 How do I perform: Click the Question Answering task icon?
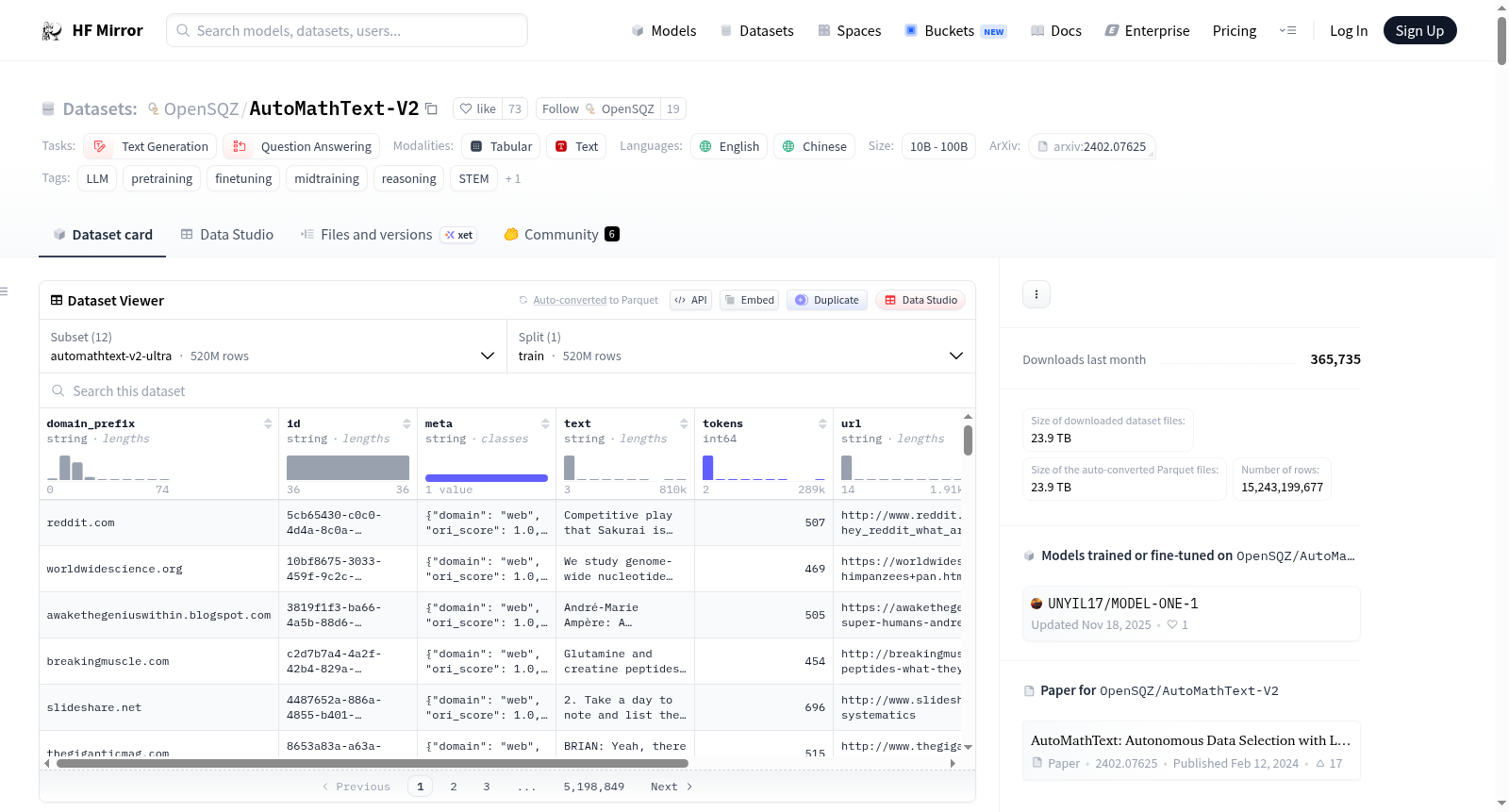click(240, 146)
